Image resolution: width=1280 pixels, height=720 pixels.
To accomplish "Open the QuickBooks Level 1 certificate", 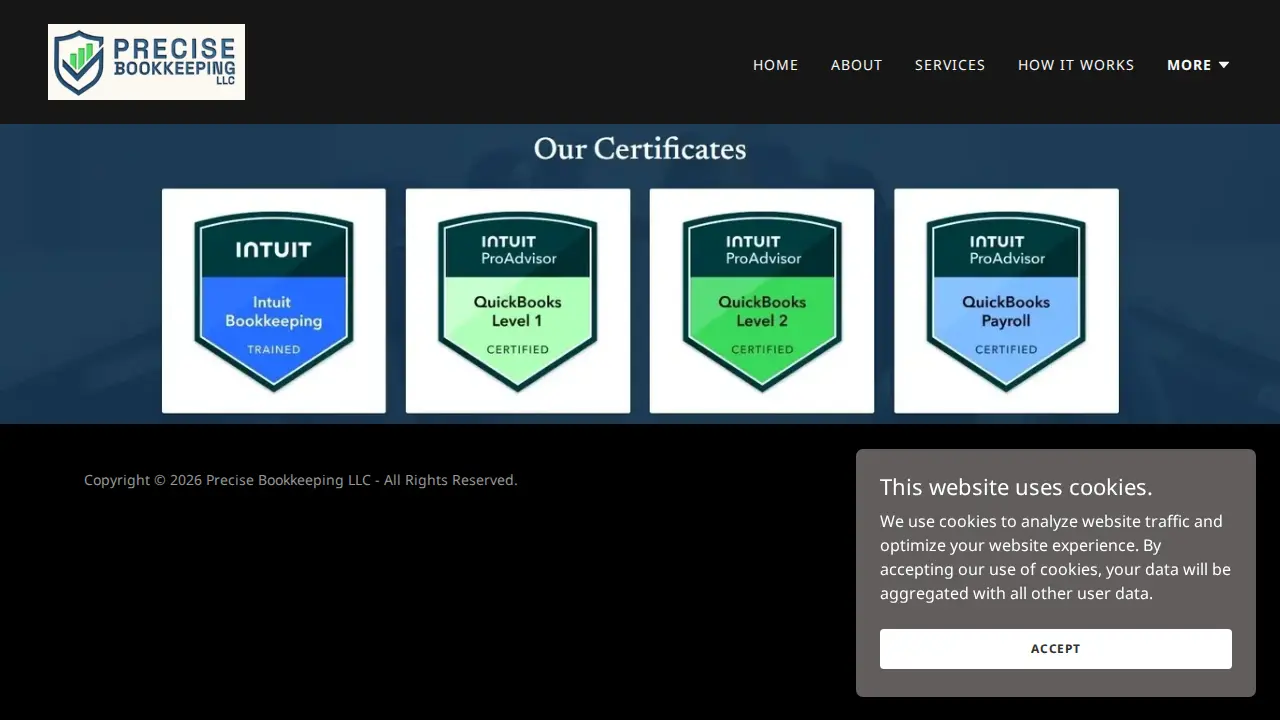I will (x=518, y=301).
